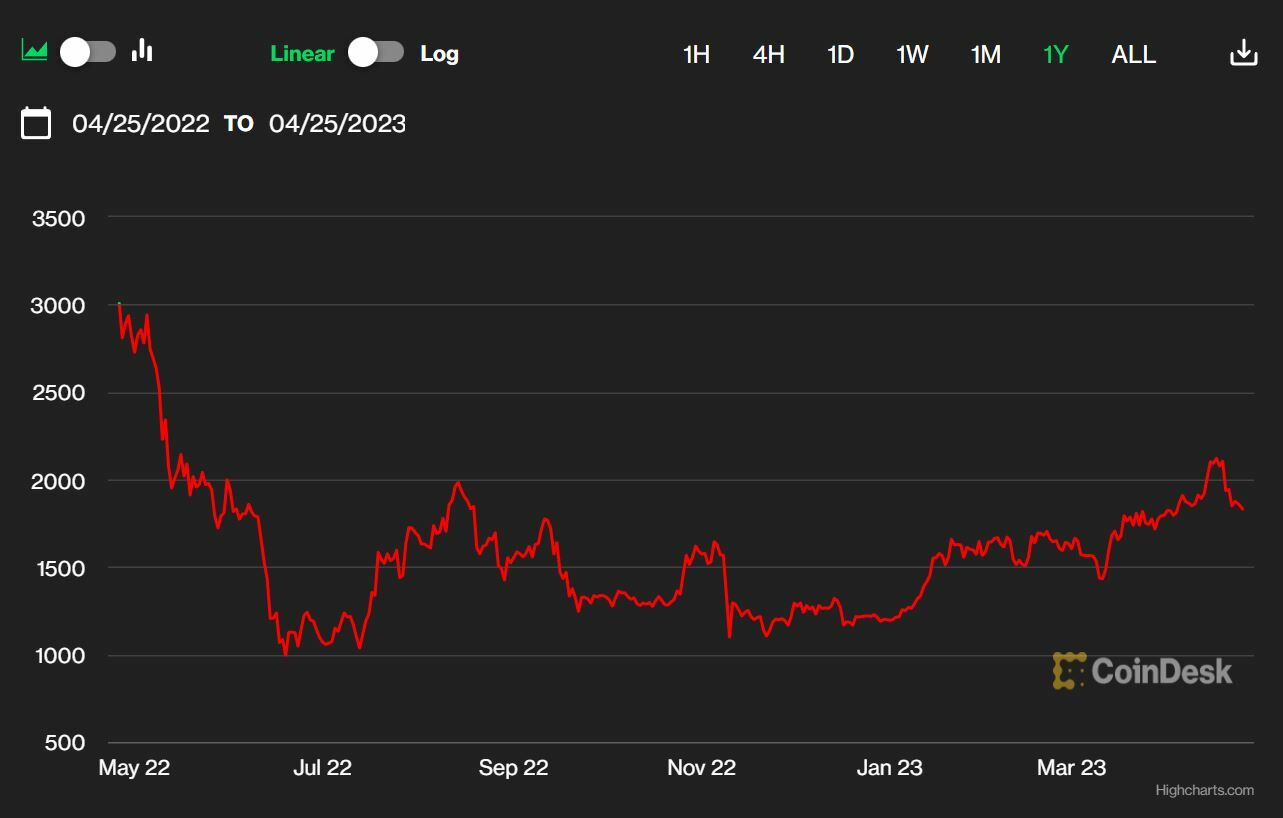Edit end date 04/25/2023
Viewport: 1283px width, 818px height.
point(337,124)
